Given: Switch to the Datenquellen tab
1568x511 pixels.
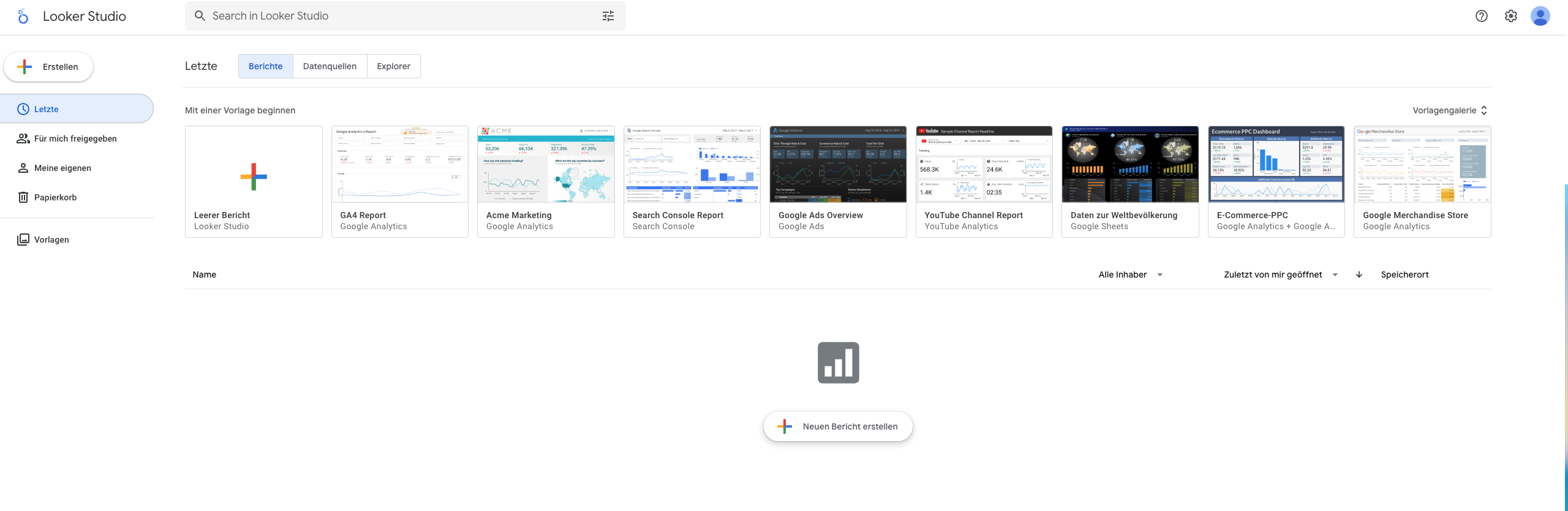Looking at the screenshot, I should (x=330, y=66).
